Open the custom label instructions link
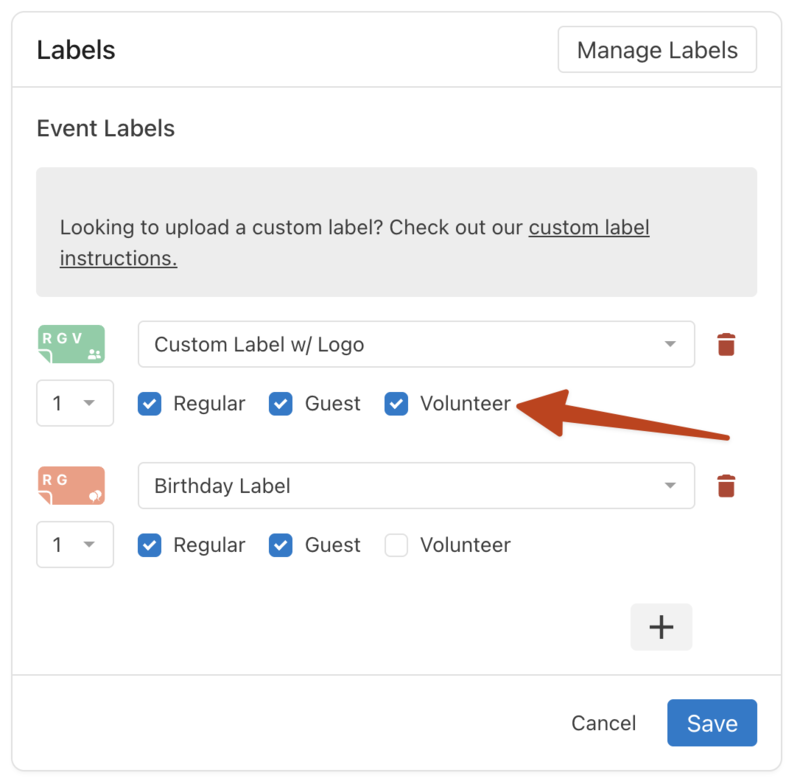 (589, 228)
